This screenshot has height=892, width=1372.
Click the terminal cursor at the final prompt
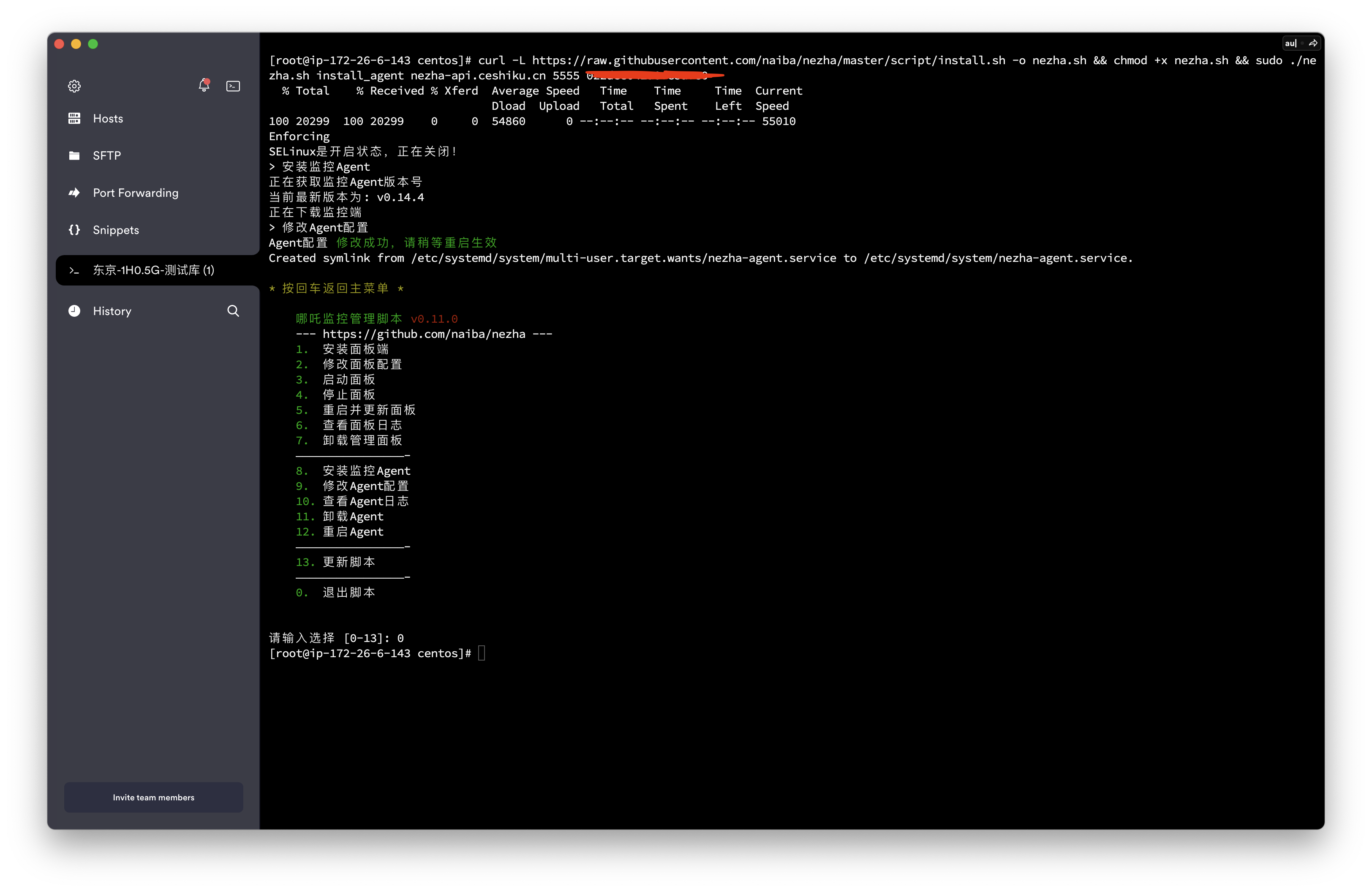point(482,653)
